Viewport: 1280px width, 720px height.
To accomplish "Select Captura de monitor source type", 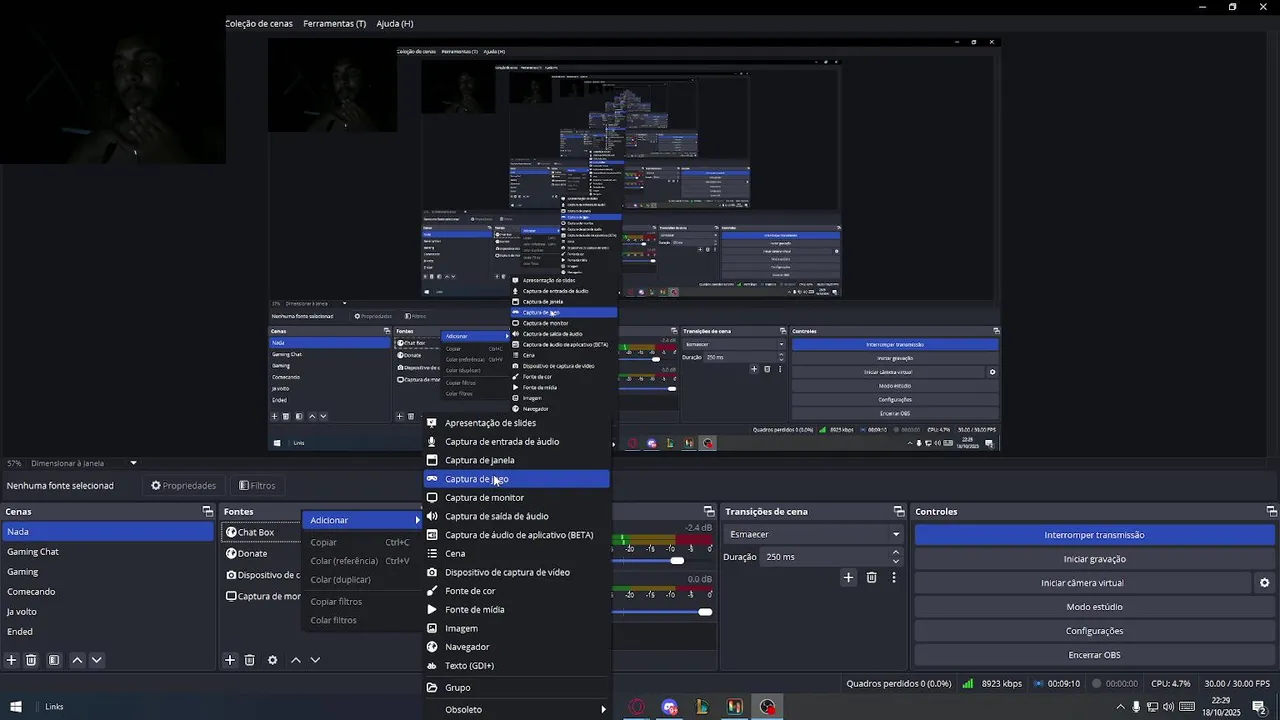I will 517,498.
